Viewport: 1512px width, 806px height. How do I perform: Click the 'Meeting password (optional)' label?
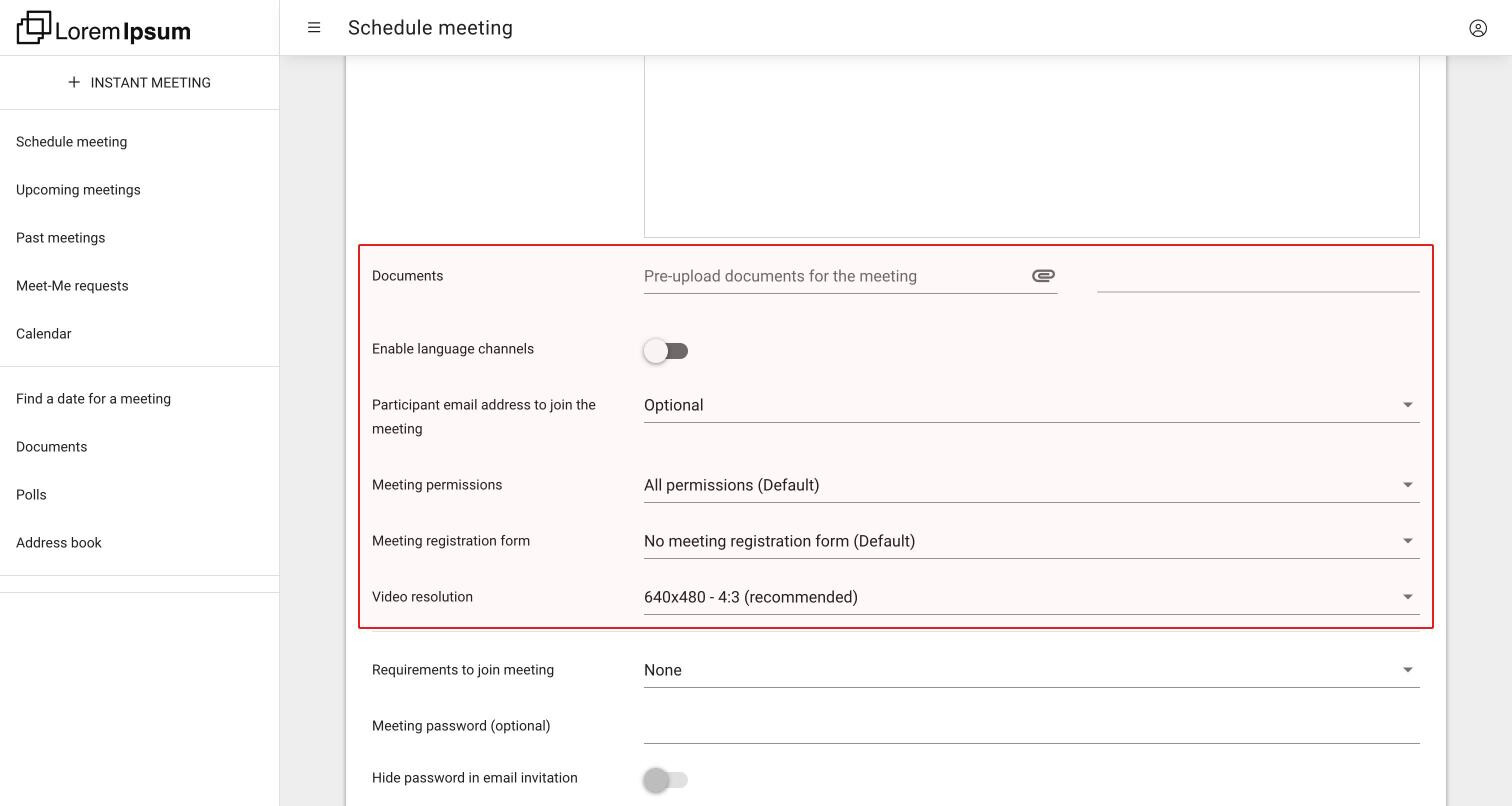[x=461, y=726]
